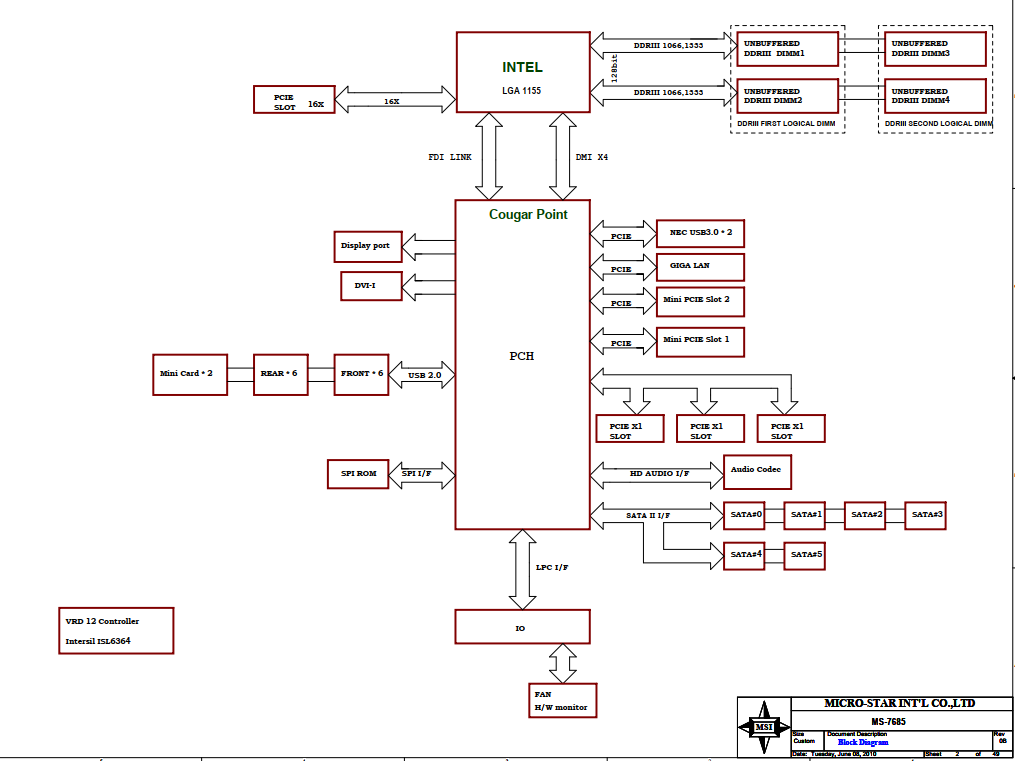The height and width of the screenshot is (761, 1015).
Task: Click the blue Block Diagram title text
Action: click(x=862, y=742)
